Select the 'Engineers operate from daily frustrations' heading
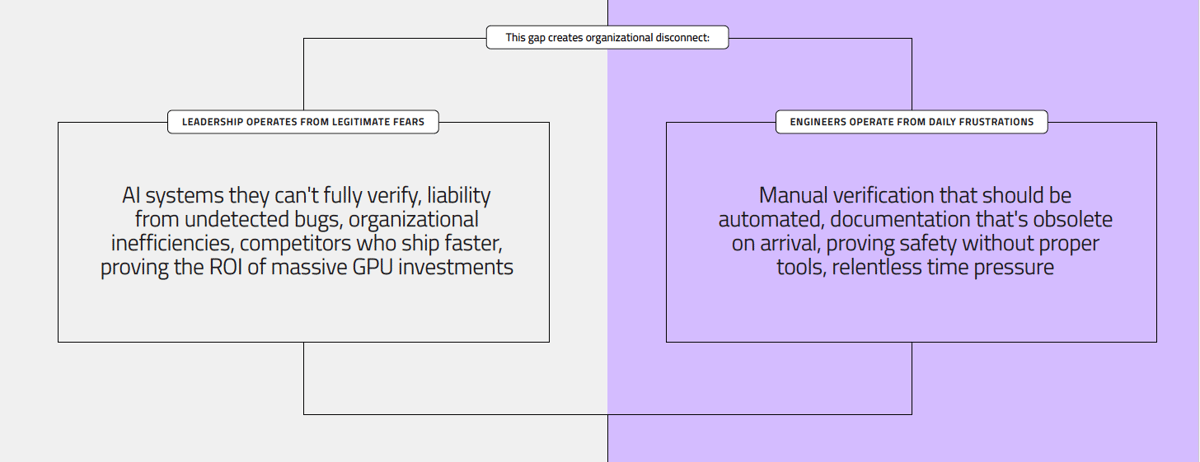This screenshot has width=1200, height=462. 912,122
